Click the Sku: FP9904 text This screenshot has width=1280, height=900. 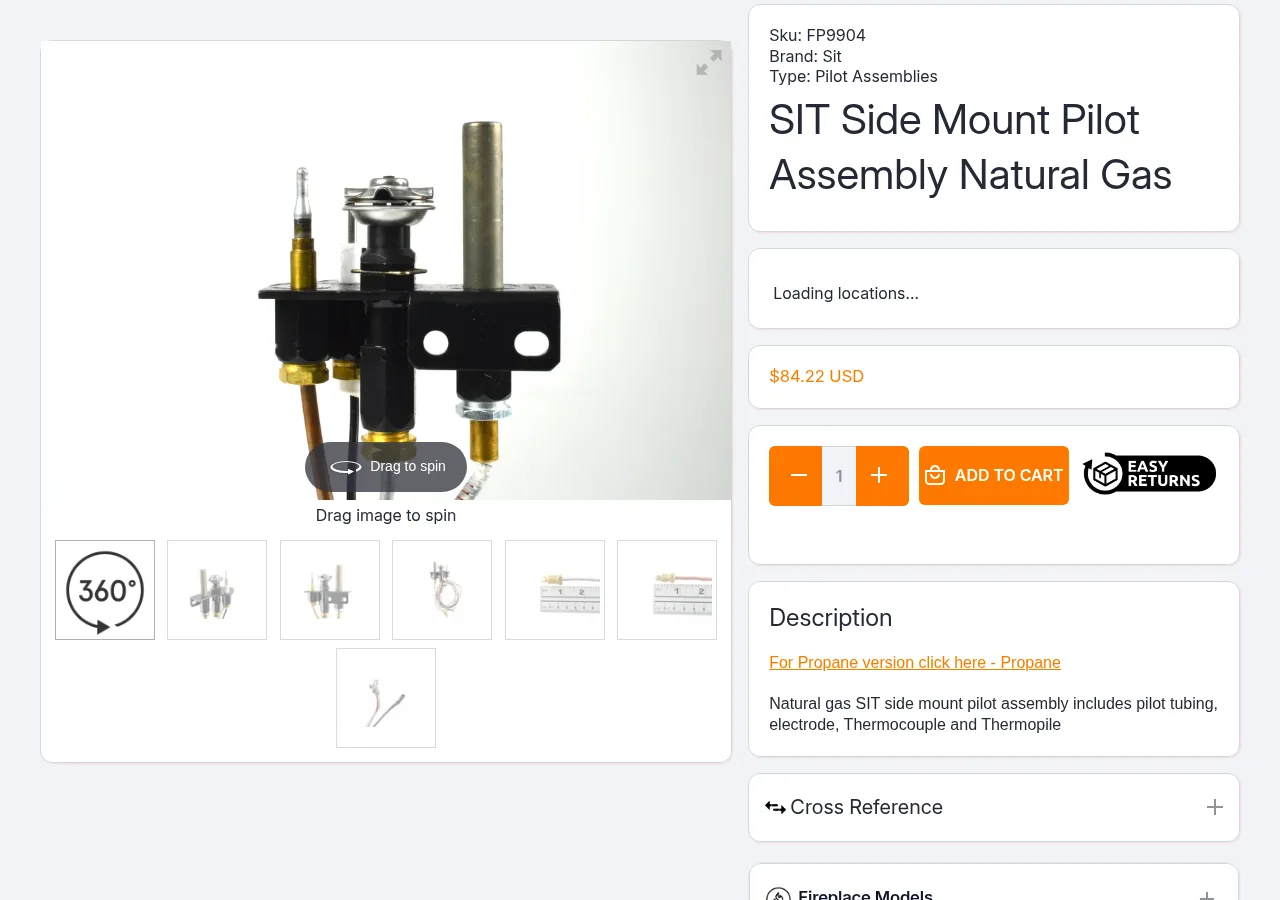[817, 36]
